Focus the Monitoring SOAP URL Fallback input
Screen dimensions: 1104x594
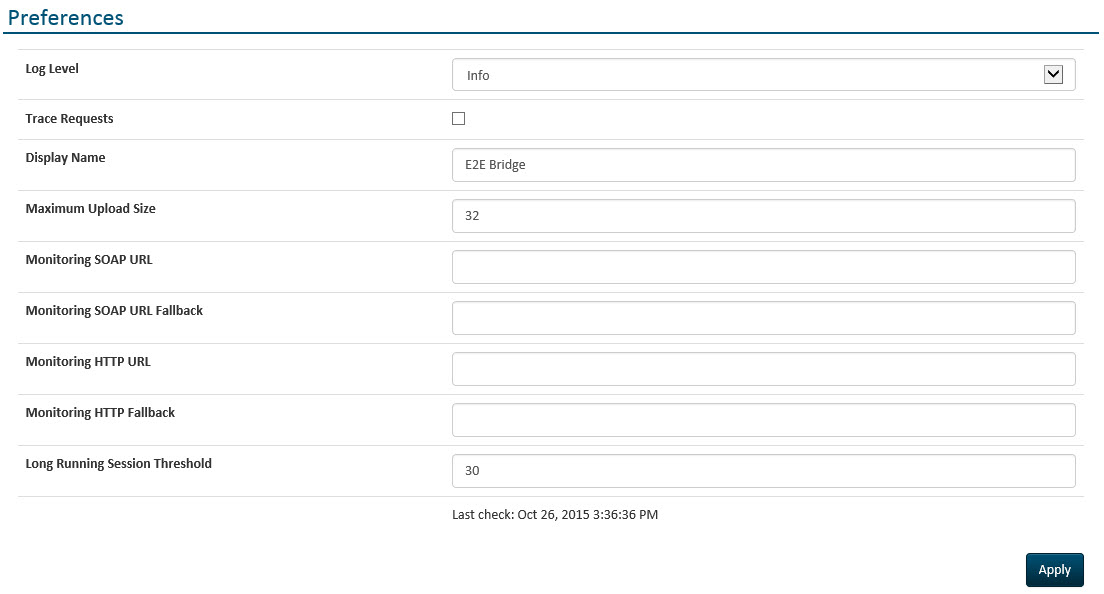point(764,317)
